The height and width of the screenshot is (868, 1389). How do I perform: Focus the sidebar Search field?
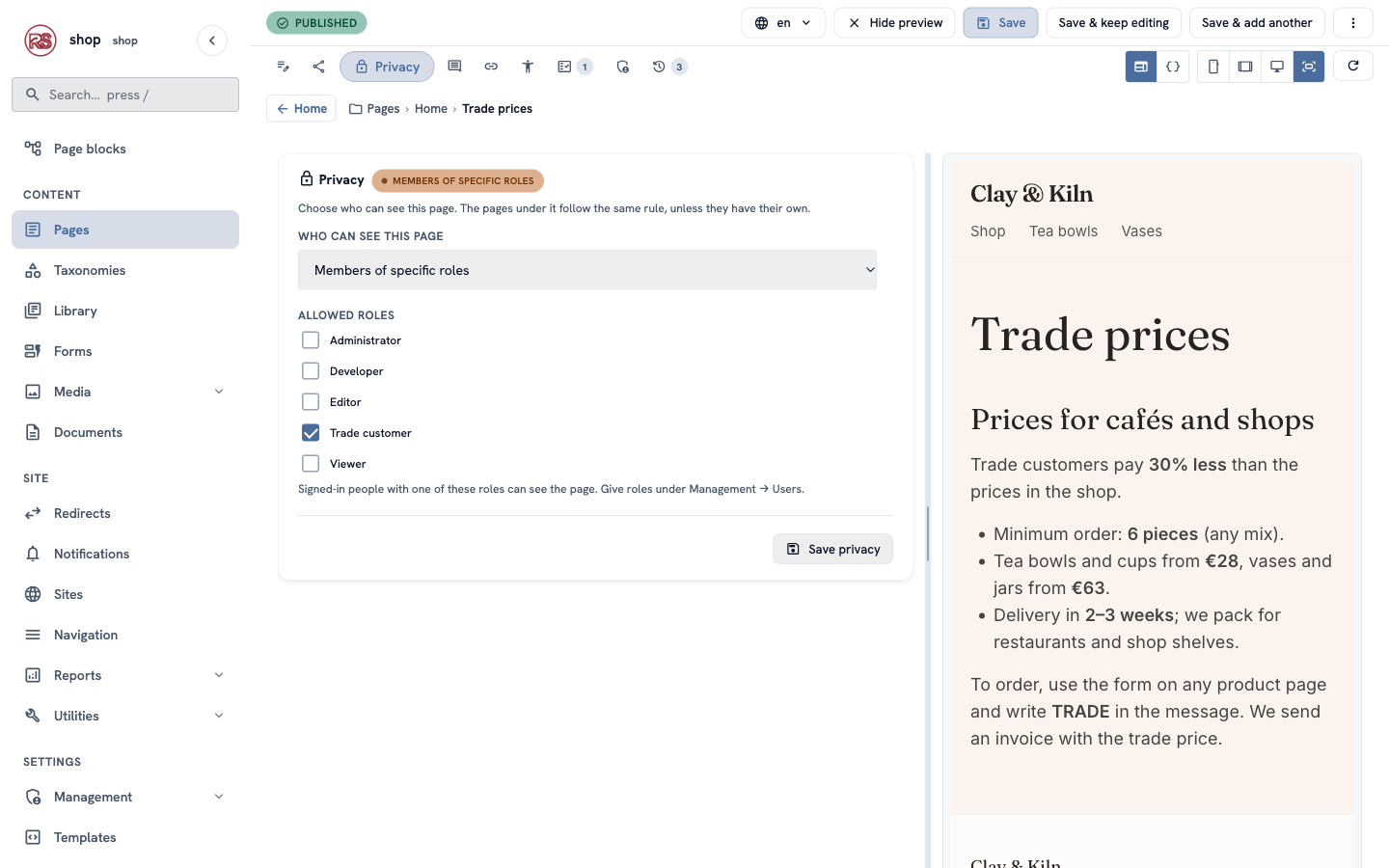(x=125, y=95)
